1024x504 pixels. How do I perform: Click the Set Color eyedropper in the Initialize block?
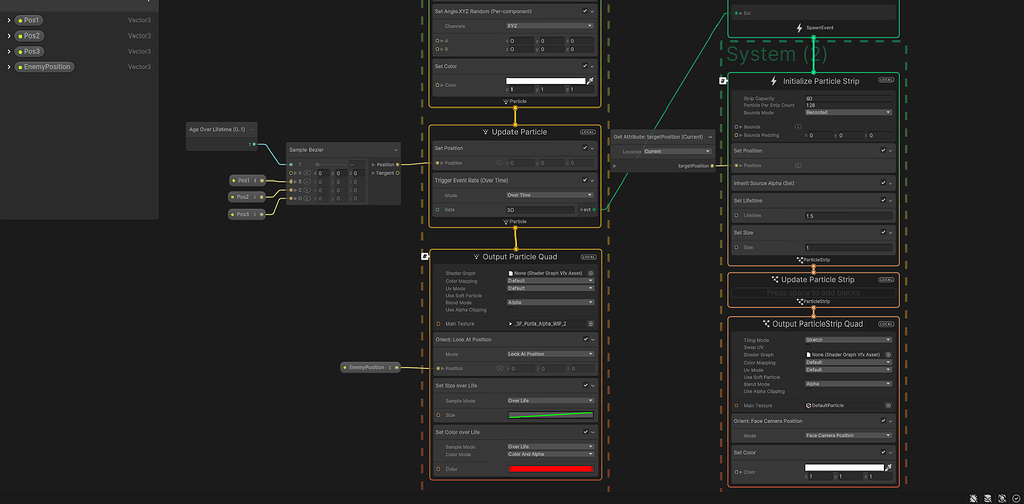(x=590, y=81)
